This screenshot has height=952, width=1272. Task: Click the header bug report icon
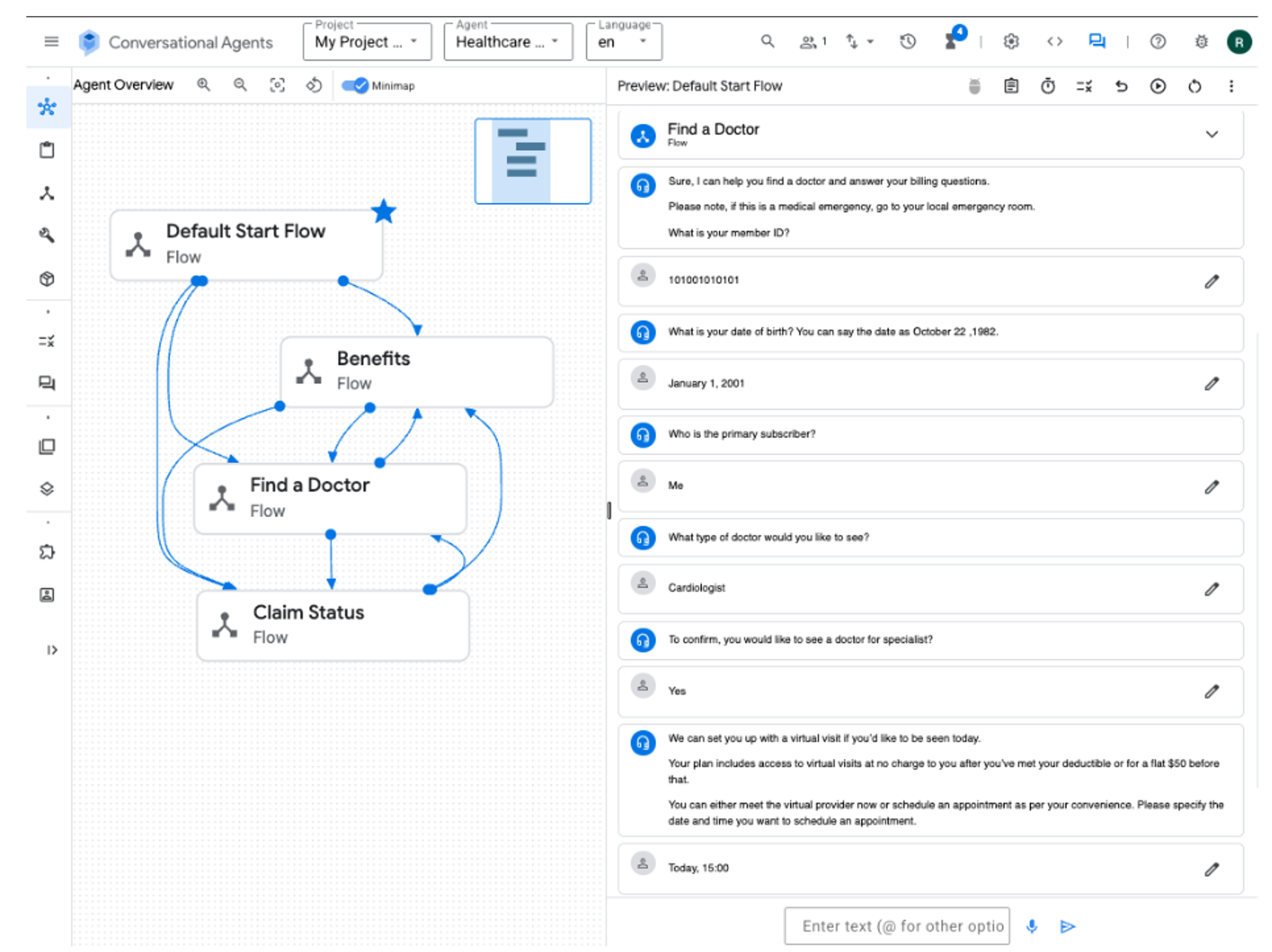[1200, 41]
